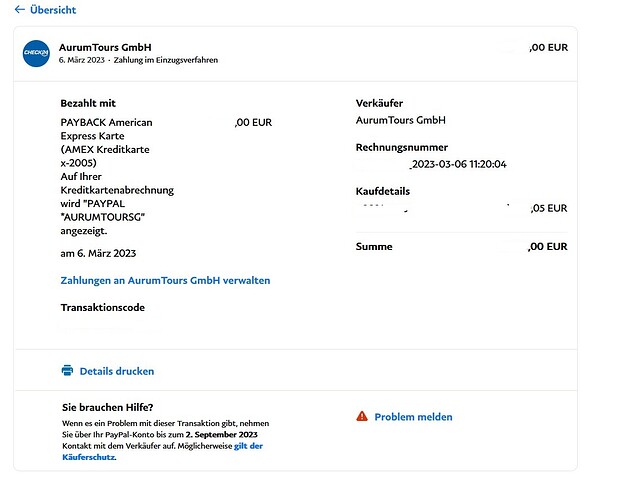
Task: Open Zahlungen an AurumTours GmbH verwalten
Action: click(165, 281)
